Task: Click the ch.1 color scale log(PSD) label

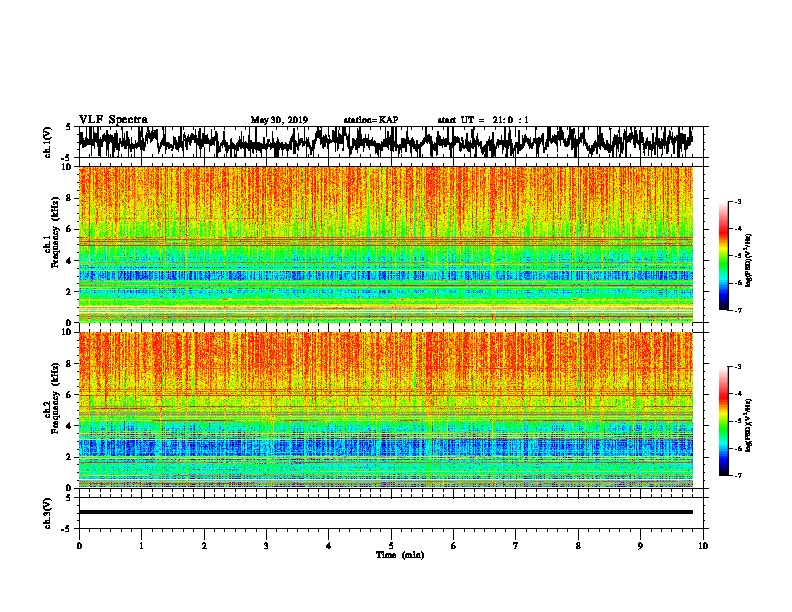Action: pyautogui.click(x=748, y=261)
